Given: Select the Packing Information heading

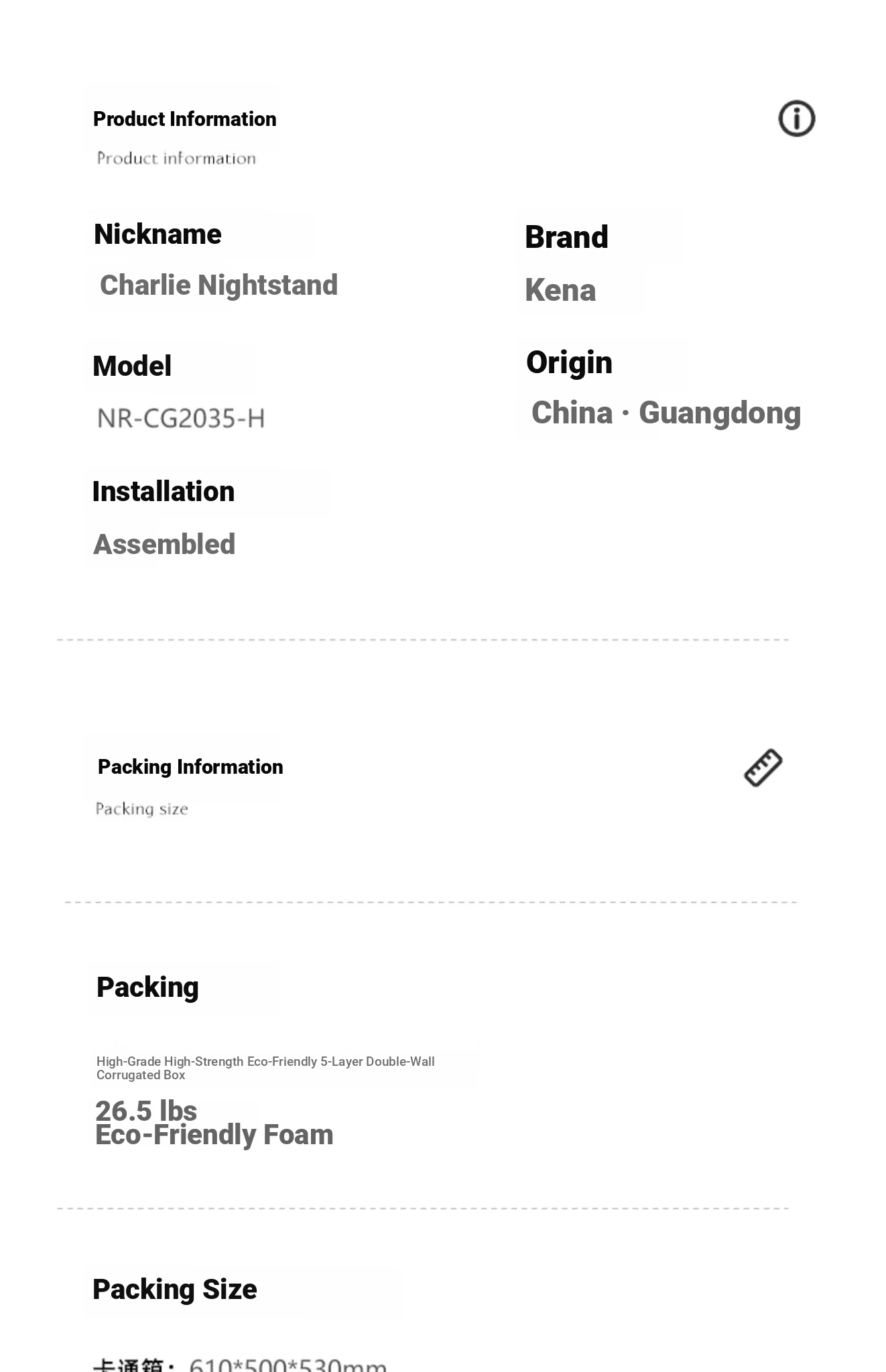Looking at the screenshot, I should 190,767.
